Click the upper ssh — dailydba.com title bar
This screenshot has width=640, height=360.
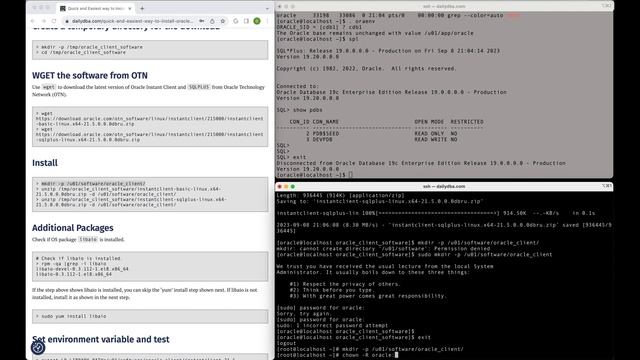pos(444,6)
